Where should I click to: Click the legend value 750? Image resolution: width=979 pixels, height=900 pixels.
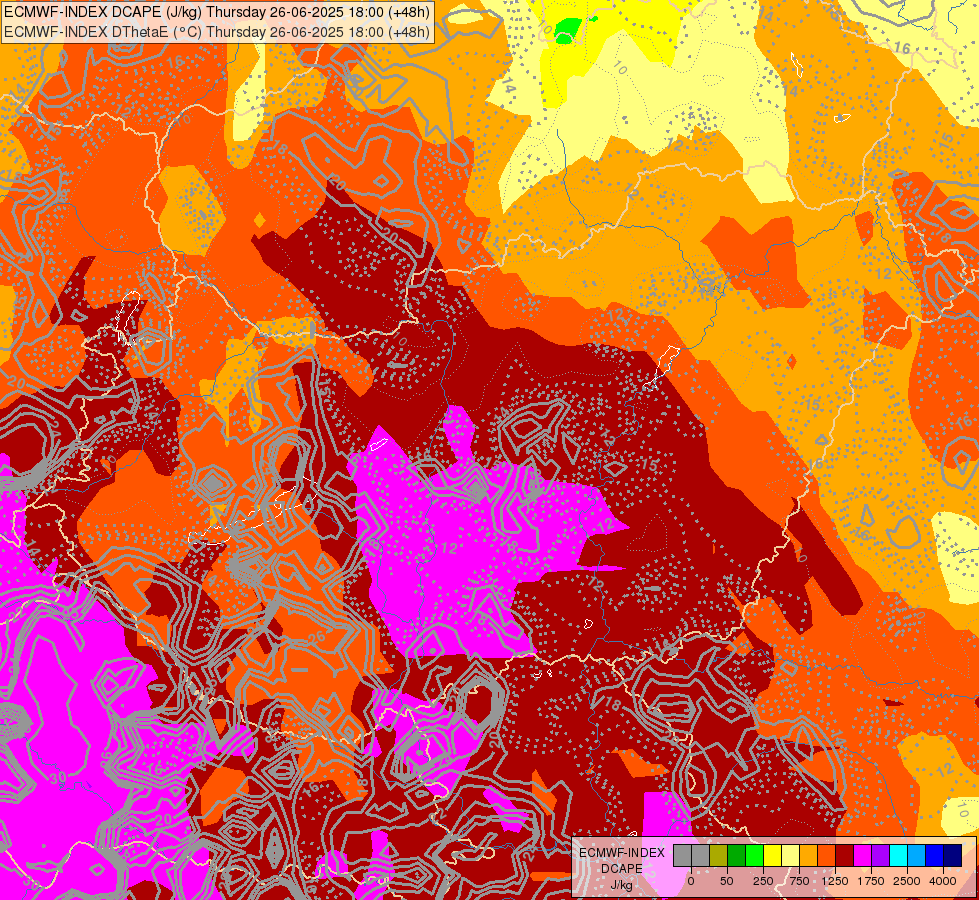[799, 881]
